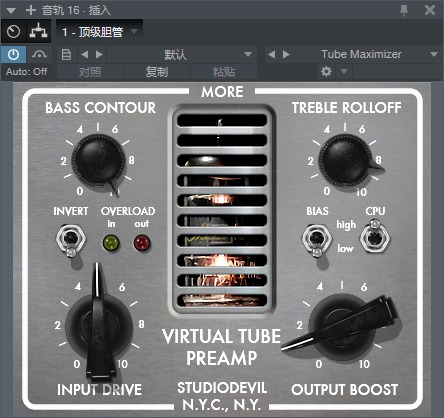Screen dimensions: 444x418
Task: Click the STUDIODEVIL N.Y.C., N.Y. logo text
Action: point(222,396)
